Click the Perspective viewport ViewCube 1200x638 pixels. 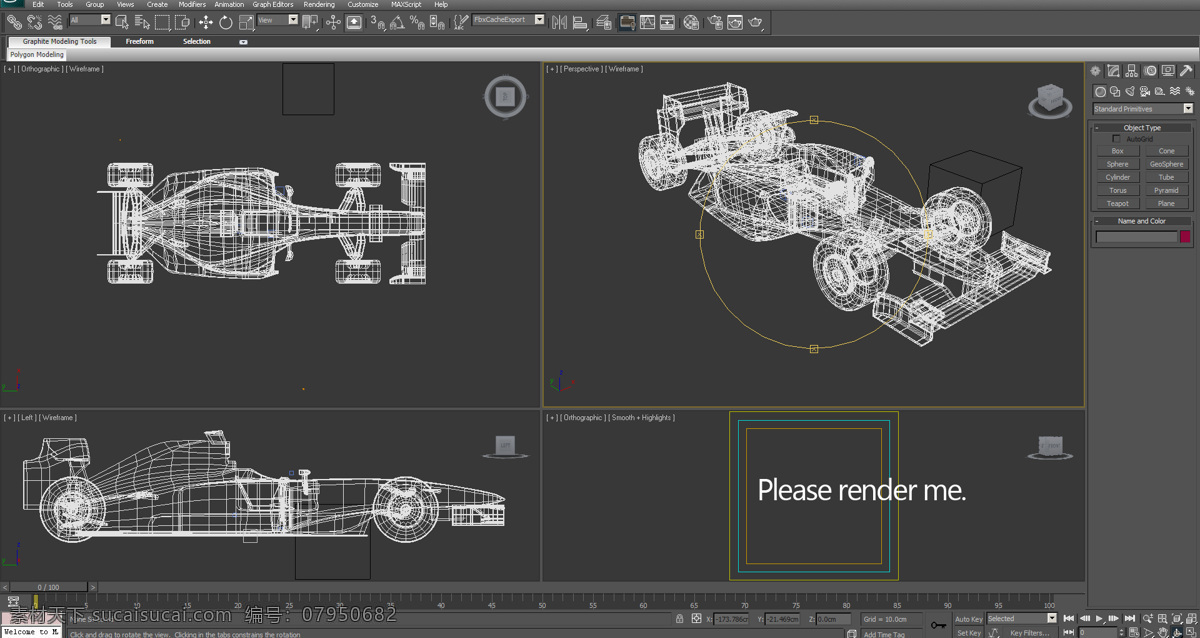pyautogui.click(x=1050, y=100)
